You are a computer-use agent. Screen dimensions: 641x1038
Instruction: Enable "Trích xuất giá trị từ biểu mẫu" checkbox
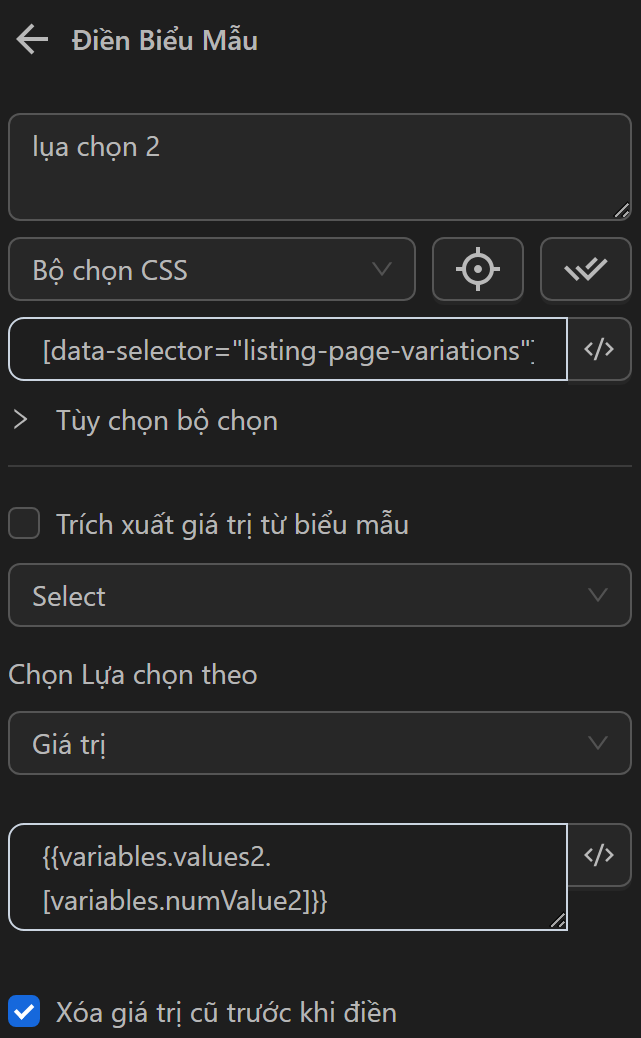click(24, 524)
